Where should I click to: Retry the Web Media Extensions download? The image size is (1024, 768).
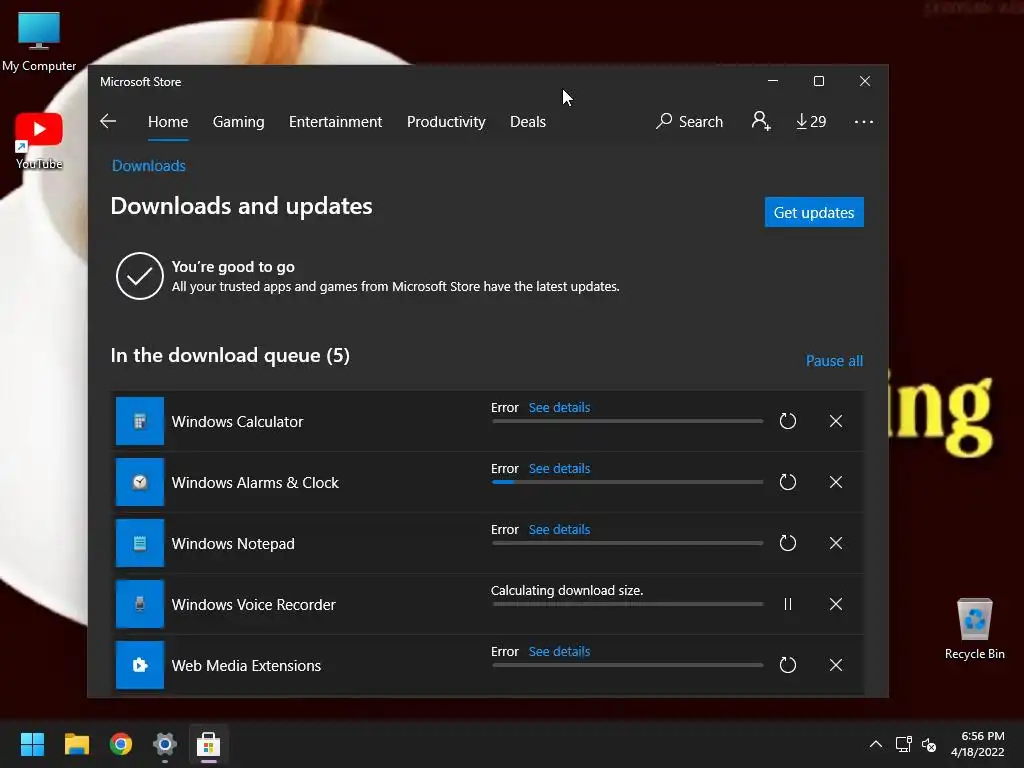click(x=788, y=665)
